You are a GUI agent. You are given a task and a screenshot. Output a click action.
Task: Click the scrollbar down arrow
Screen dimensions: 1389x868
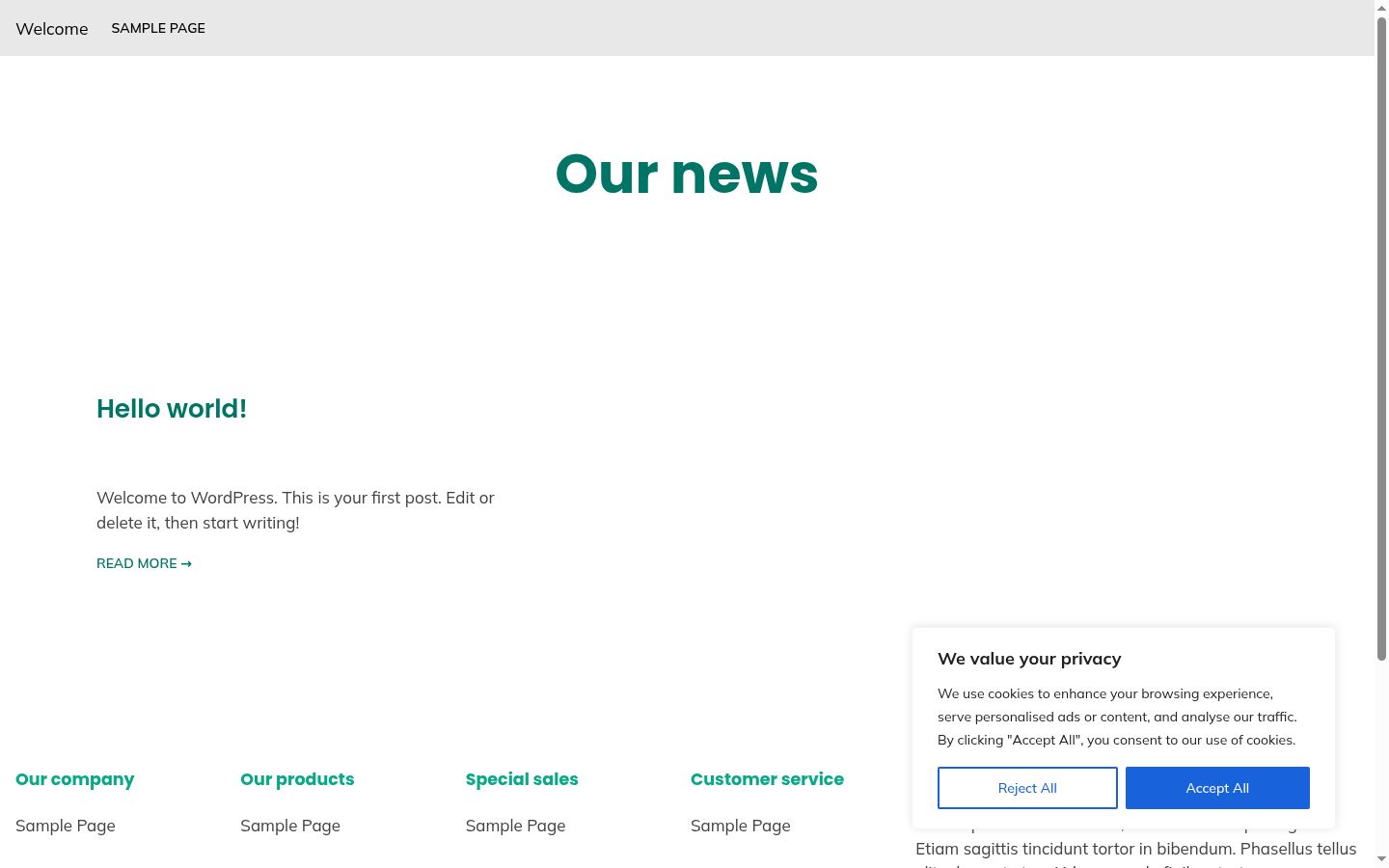coord(1381,859)
